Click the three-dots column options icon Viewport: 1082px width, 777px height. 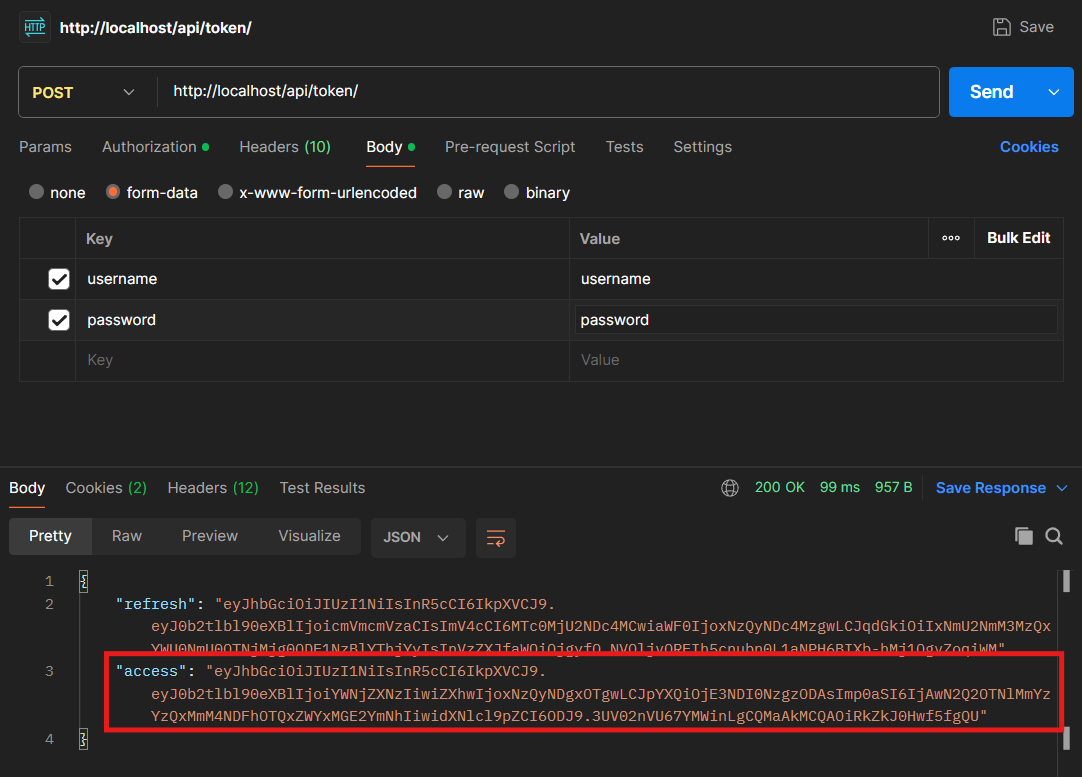coord(951,238)
